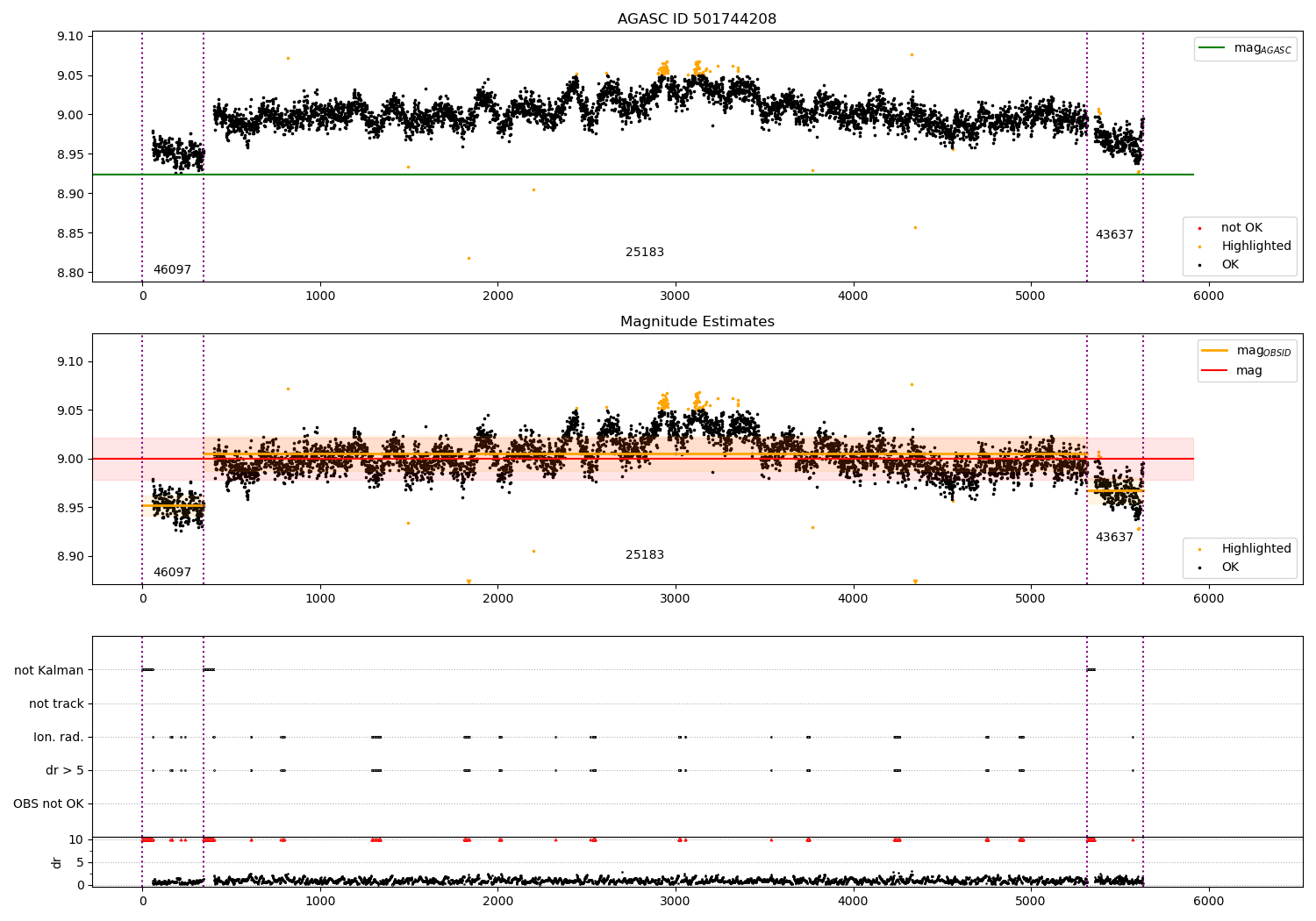Click the red mag line in middle plot
1316x921 pixels.
click(643, 459)
